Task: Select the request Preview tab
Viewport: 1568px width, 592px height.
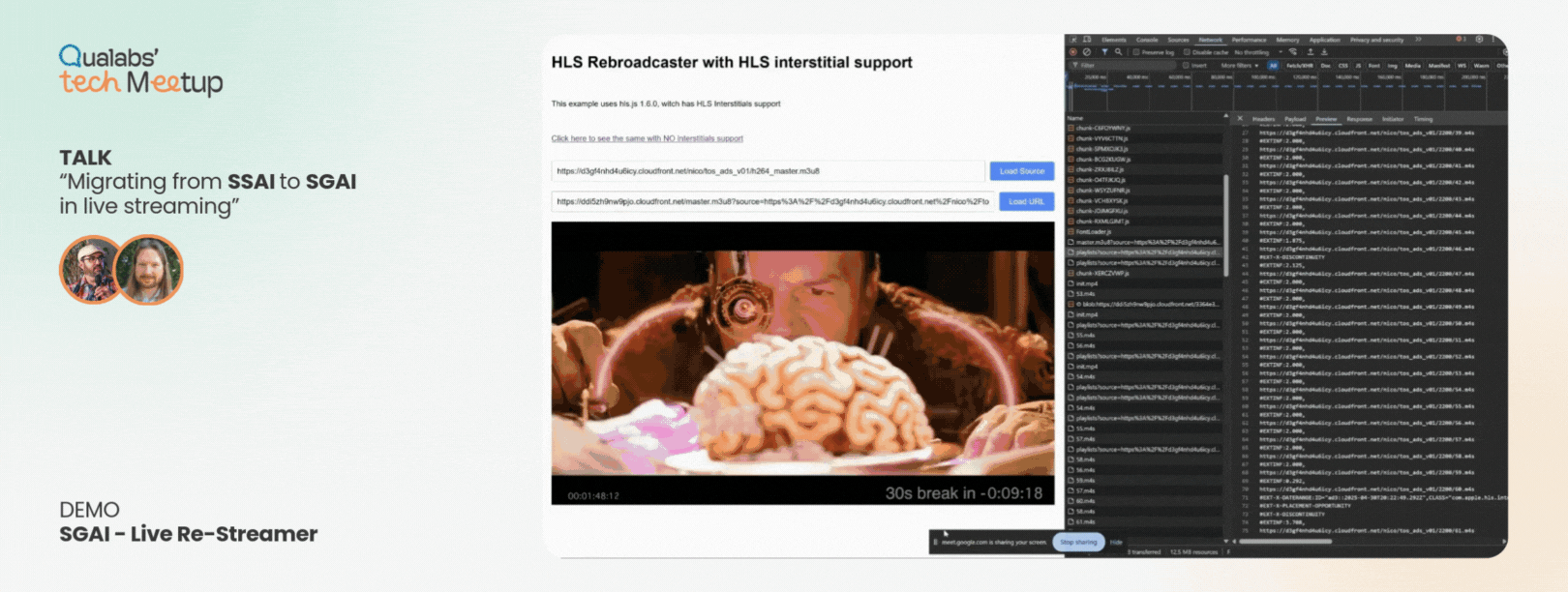Action: point(1326,119)
